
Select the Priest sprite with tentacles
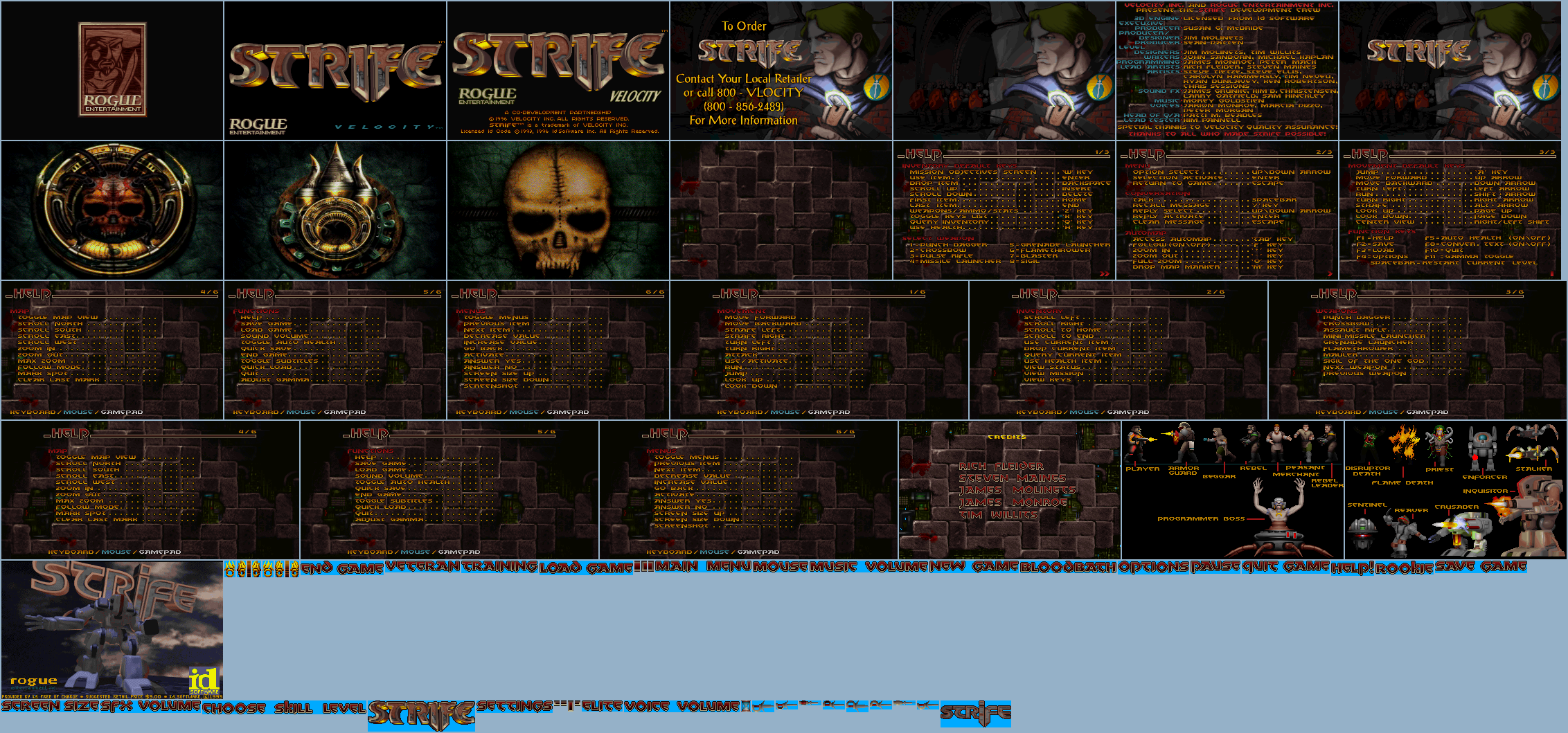tap(1440, 445)
